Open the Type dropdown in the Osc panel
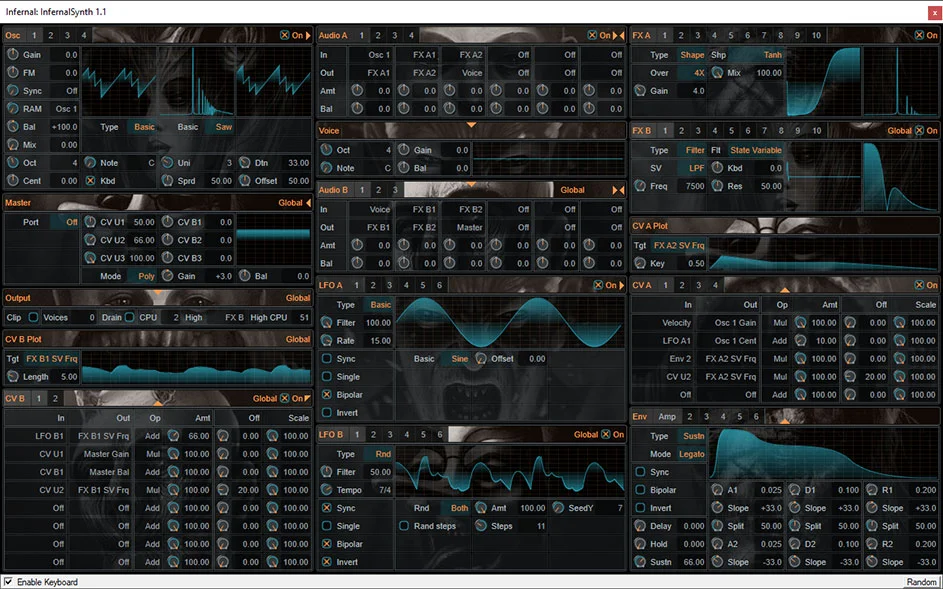 142,128
